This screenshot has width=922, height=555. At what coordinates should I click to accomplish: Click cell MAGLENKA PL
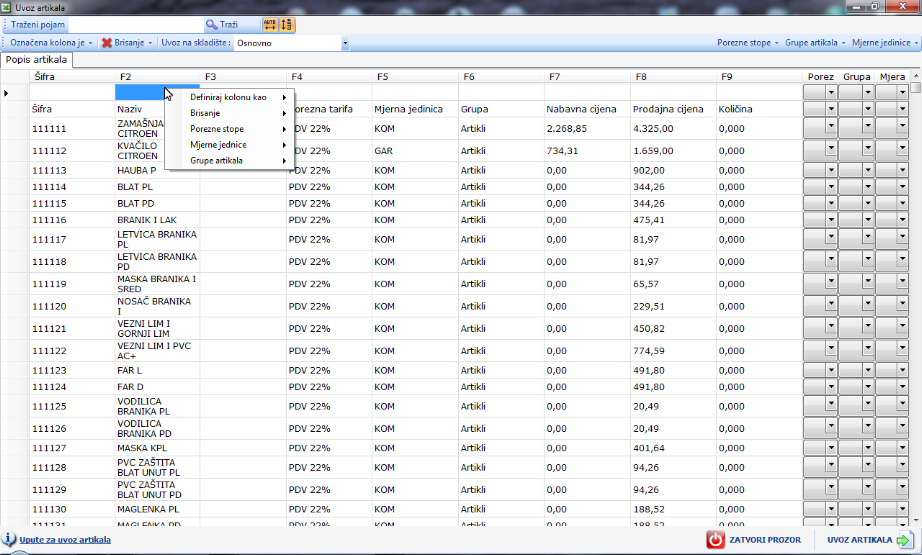click(x=157, y=509)
